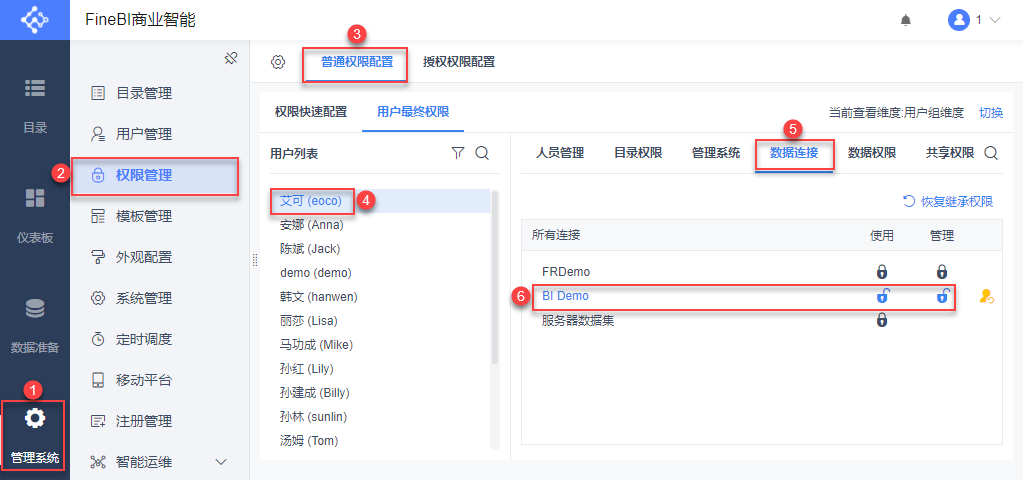This screenshot has height=480, width=1023.
Task: Click the user key icon for BI Demo
Action: coord(987,296)
